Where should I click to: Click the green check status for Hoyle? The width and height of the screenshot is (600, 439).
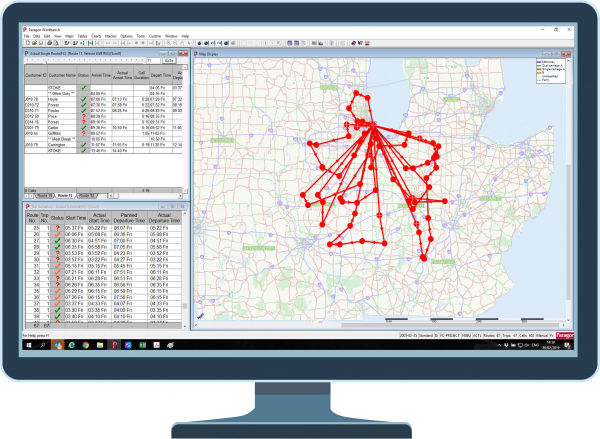coord(83,99)
